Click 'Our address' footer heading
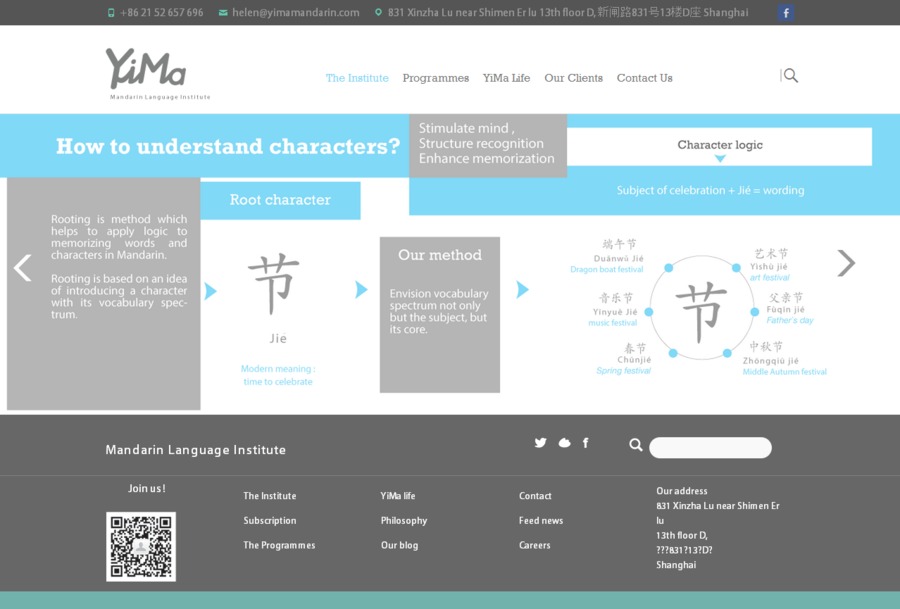900x609 pixels. click(682, 491)
